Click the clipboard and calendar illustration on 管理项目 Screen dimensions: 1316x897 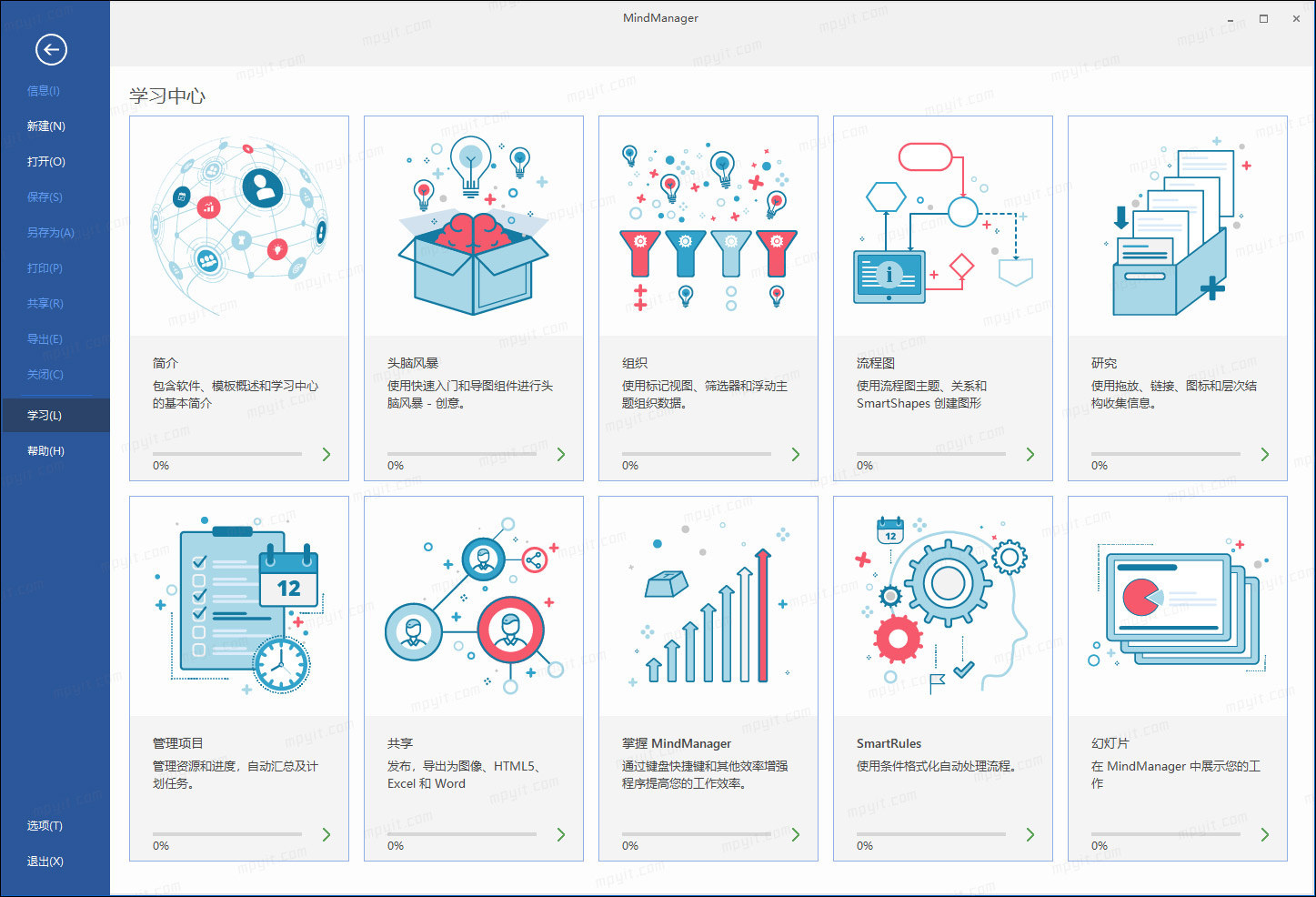pos(238,605)
